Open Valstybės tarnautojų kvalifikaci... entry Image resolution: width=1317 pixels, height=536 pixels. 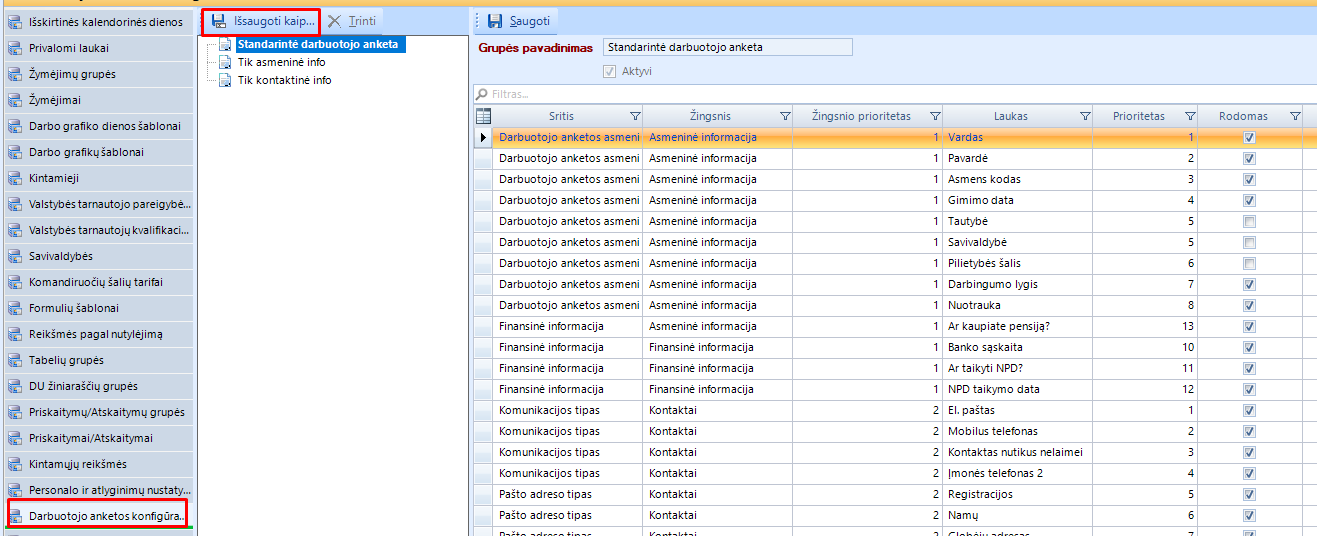(98, 230)
